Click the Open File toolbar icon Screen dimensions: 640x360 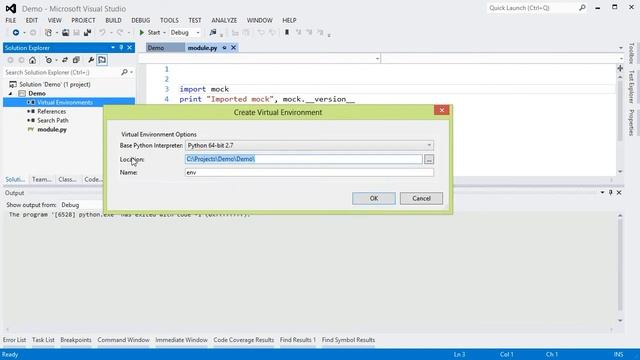(x=65, y=32)
